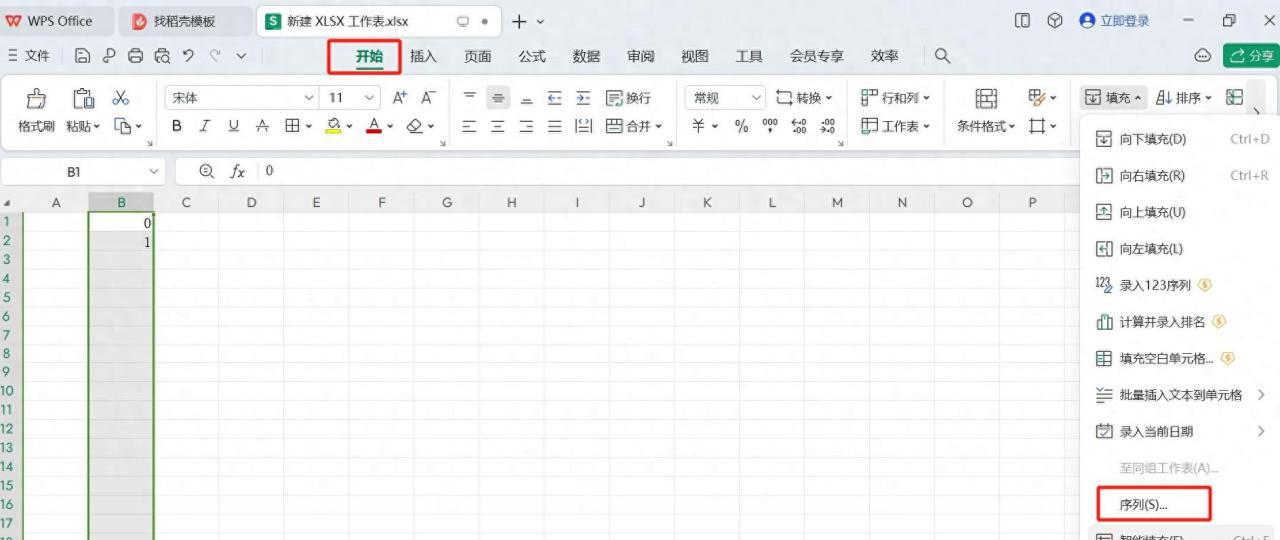Expand Enter Current Date (录入当前日期) submenu
The height and width of the screenshot is (540, 1280).
(1182, 431)
